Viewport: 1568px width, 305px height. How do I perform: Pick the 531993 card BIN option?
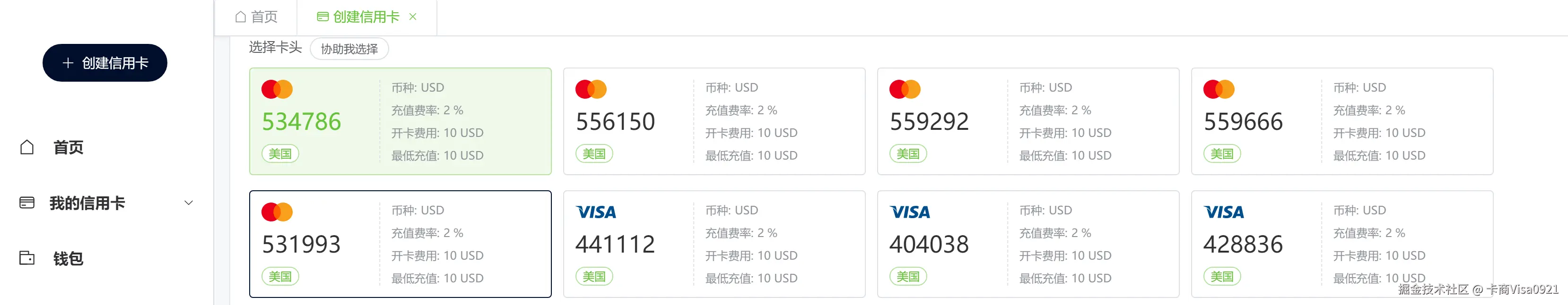400,244
